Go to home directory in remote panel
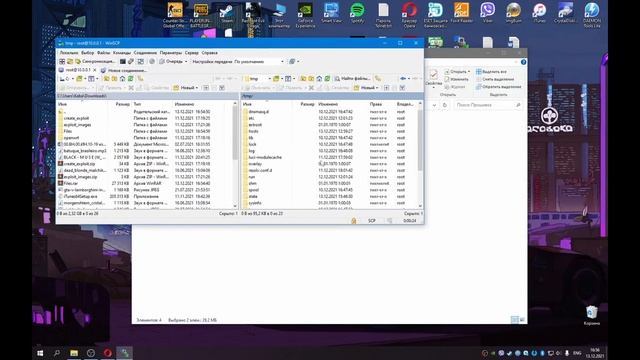This screenshot has height=360, width=640. (x=319, y=78)
